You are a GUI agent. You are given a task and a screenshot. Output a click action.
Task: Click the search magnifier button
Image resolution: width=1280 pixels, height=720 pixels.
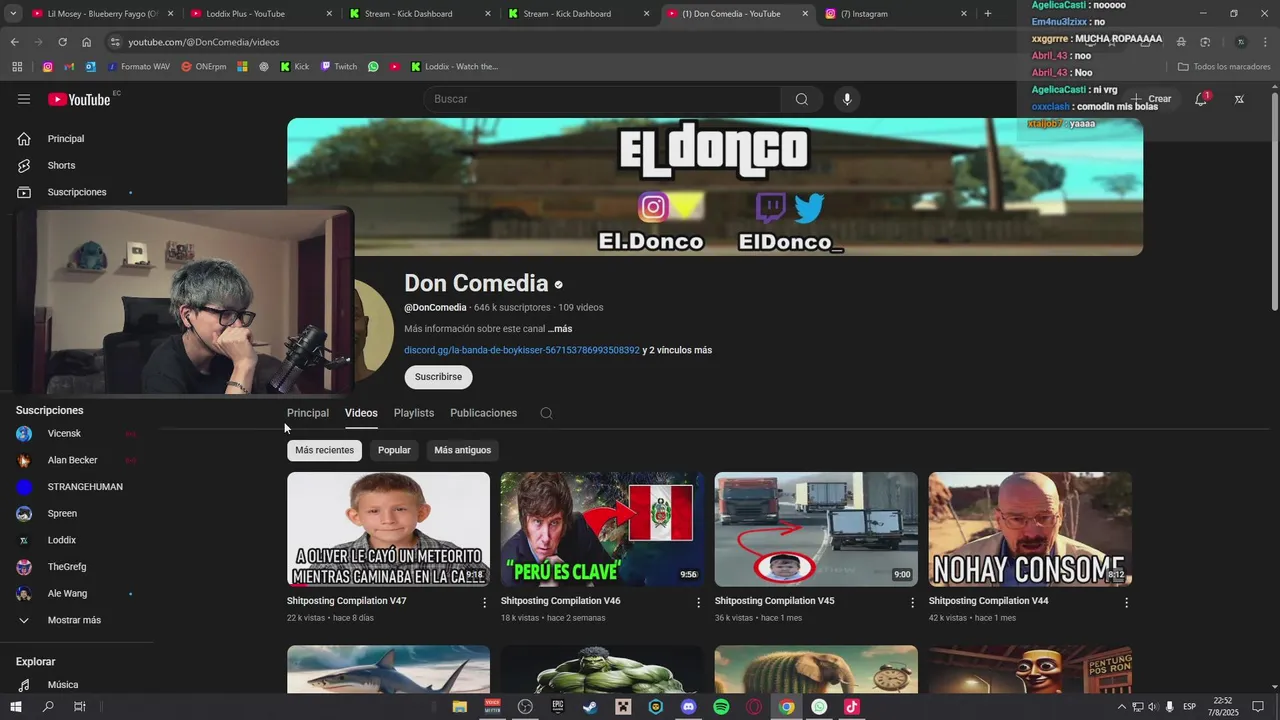802,99
